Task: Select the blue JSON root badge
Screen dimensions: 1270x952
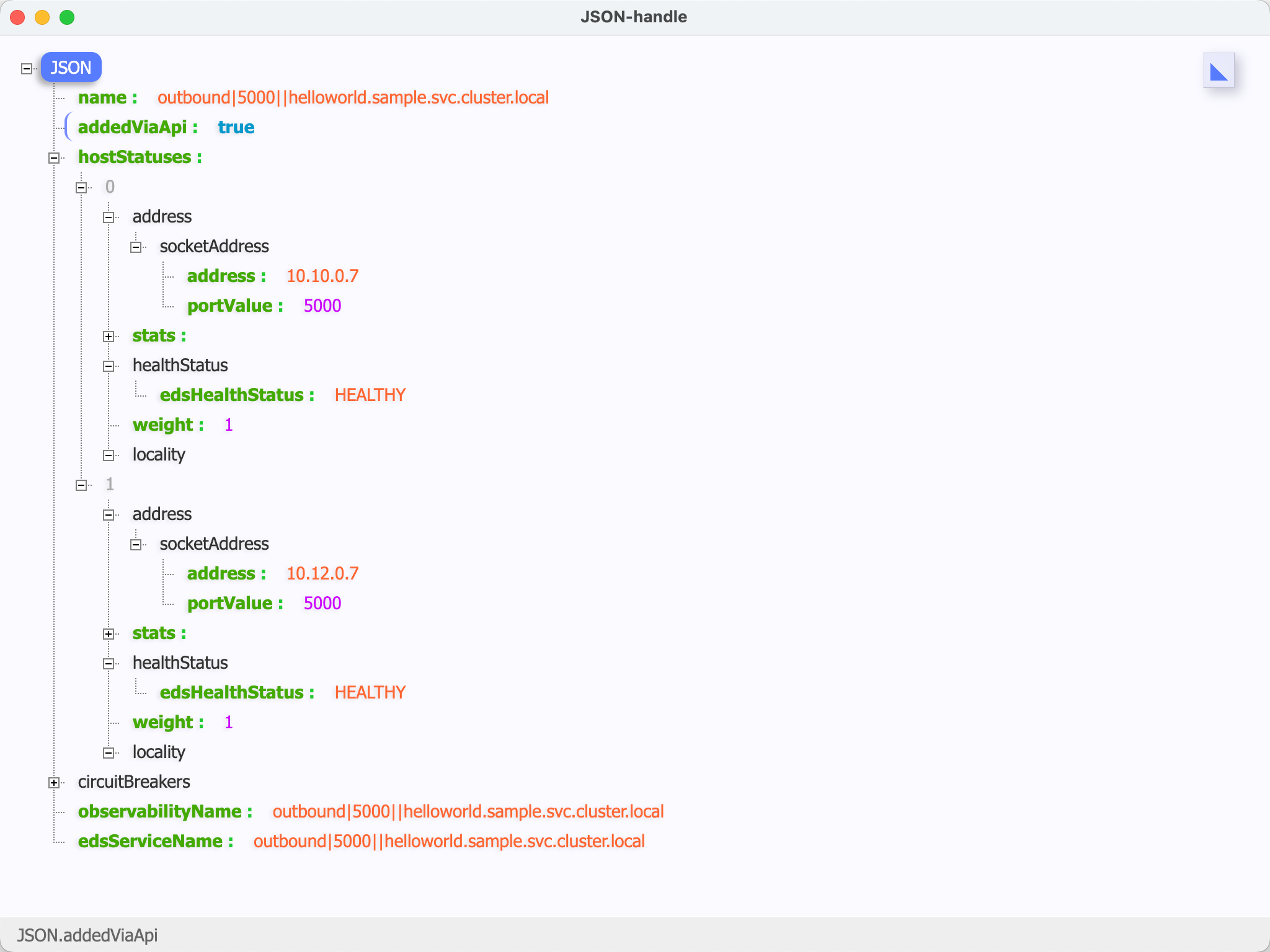Action: 71,67
